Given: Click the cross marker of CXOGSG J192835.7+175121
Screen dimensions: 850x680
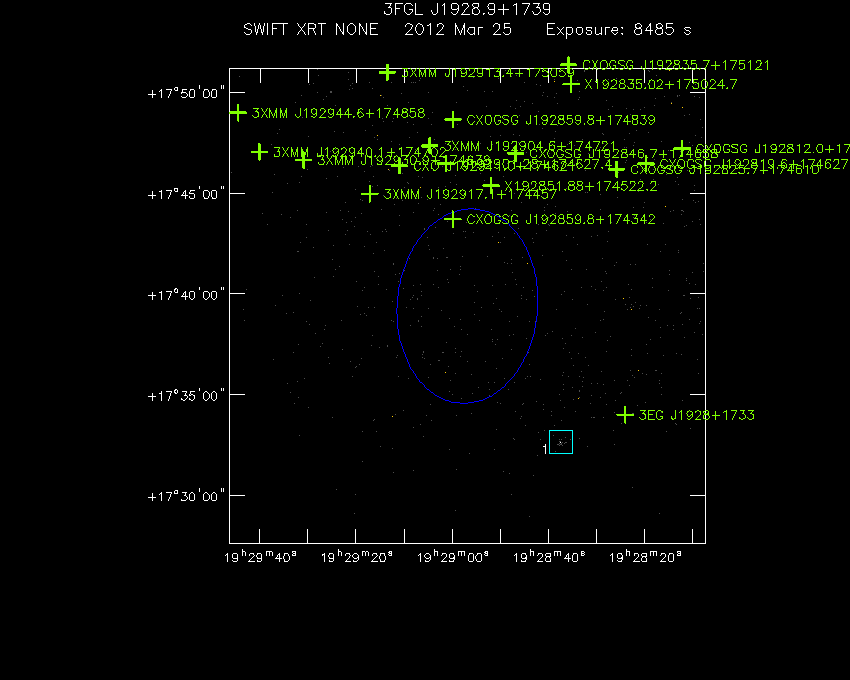Looking at the screenshot, I should pyautogui.click(x=568, y=65).
